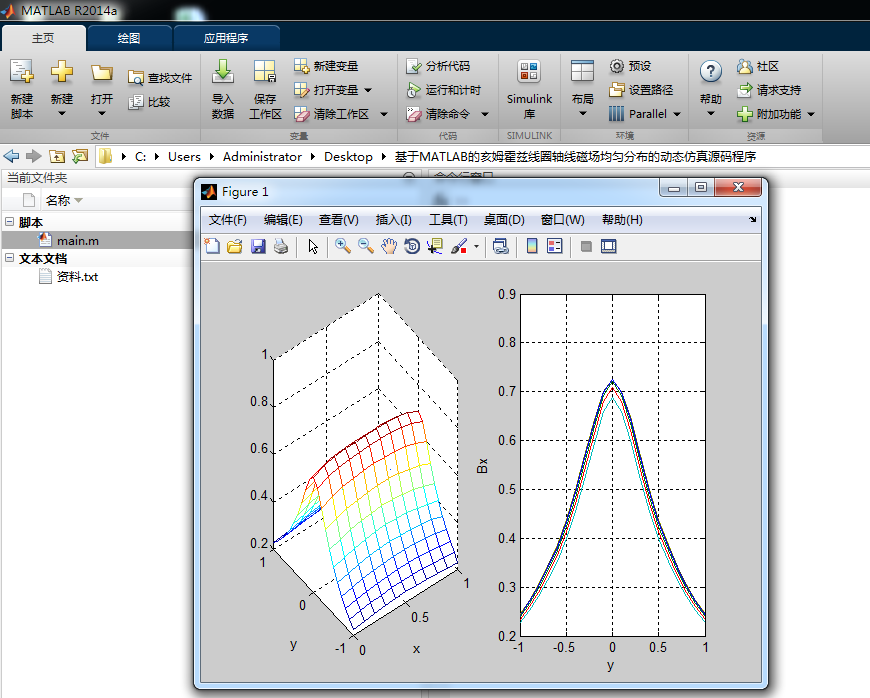Open the Figure View (查看) menu
Screen dimensions: 870x698
pyautogui.click(x=338, y=220)
